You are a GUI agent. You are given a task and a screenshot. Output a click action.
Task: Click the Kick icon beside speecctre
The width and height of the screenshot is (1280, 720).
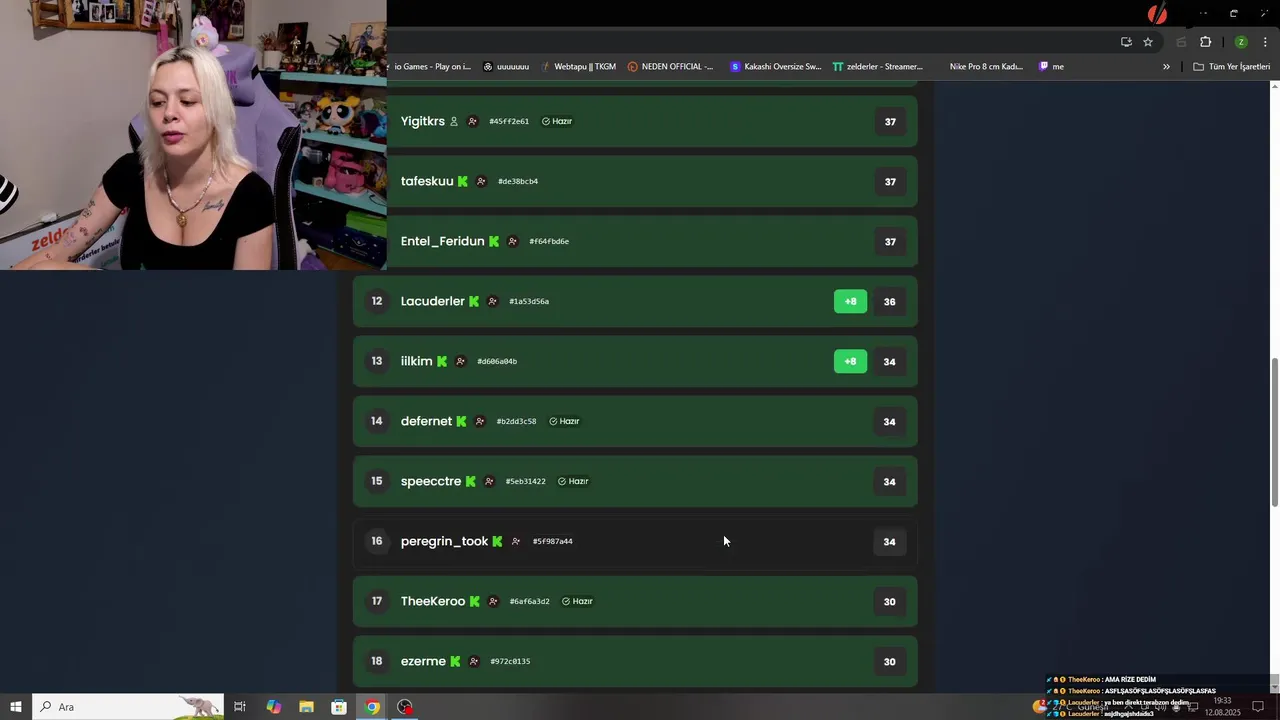[x=470, y=481]
